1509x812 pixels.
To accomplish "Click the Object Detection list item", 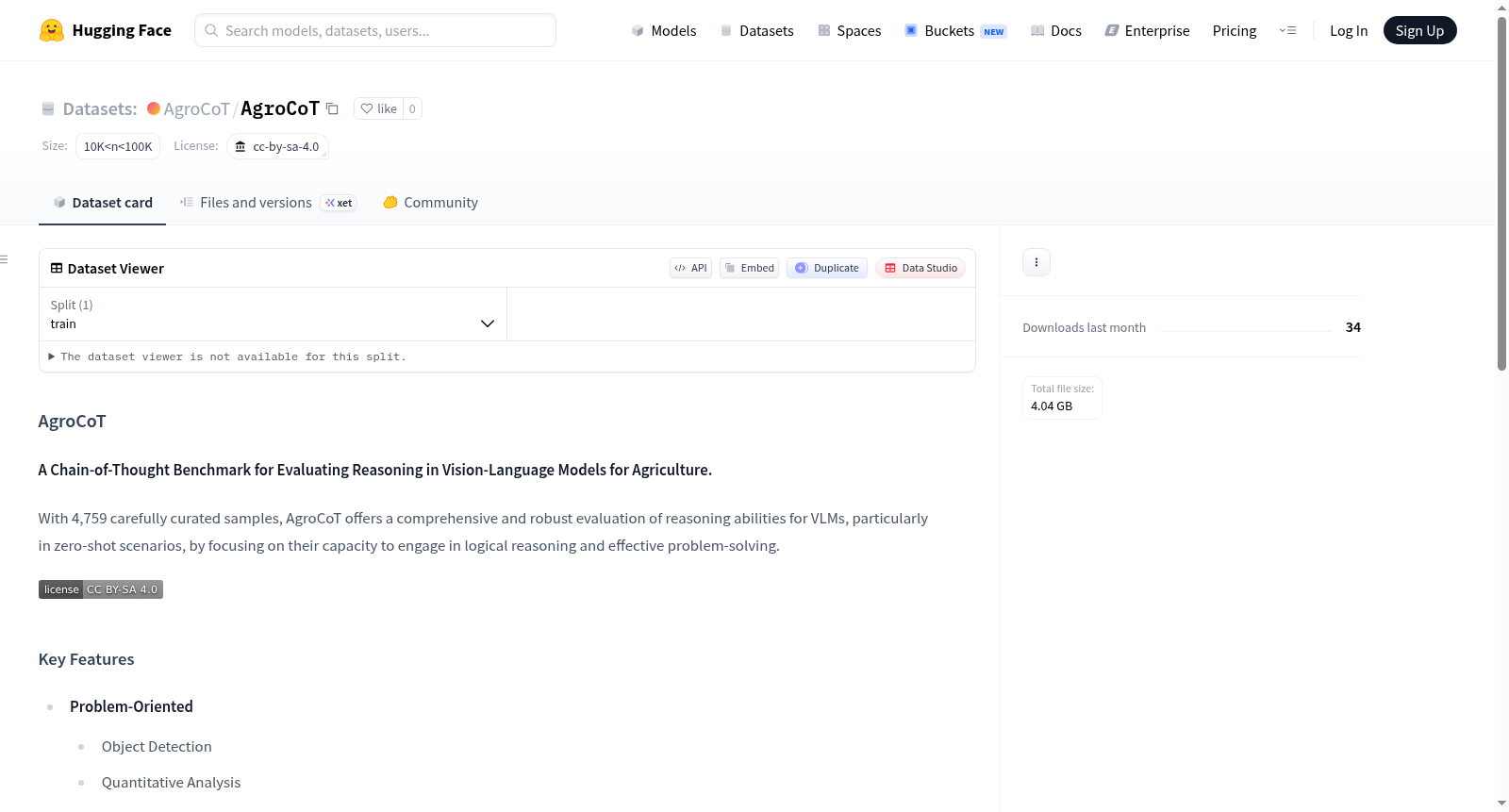I will click(157, 747).
